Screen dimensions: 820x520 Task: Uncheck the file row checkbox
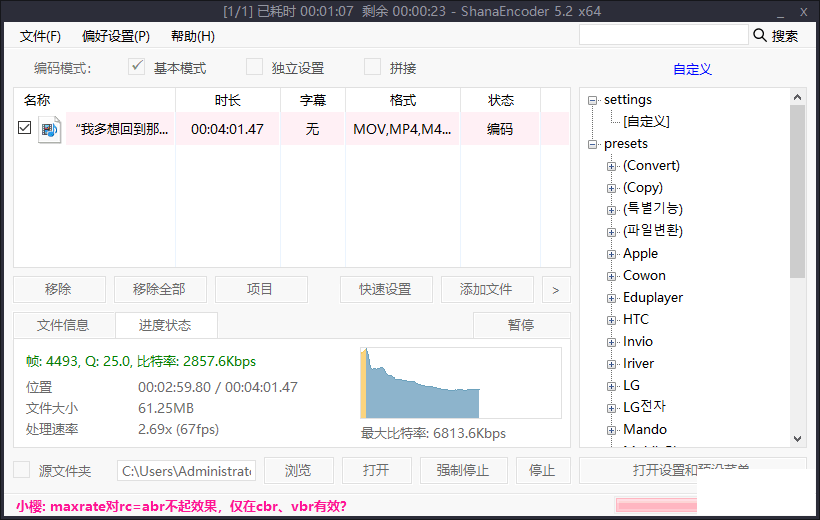(25, 128)
